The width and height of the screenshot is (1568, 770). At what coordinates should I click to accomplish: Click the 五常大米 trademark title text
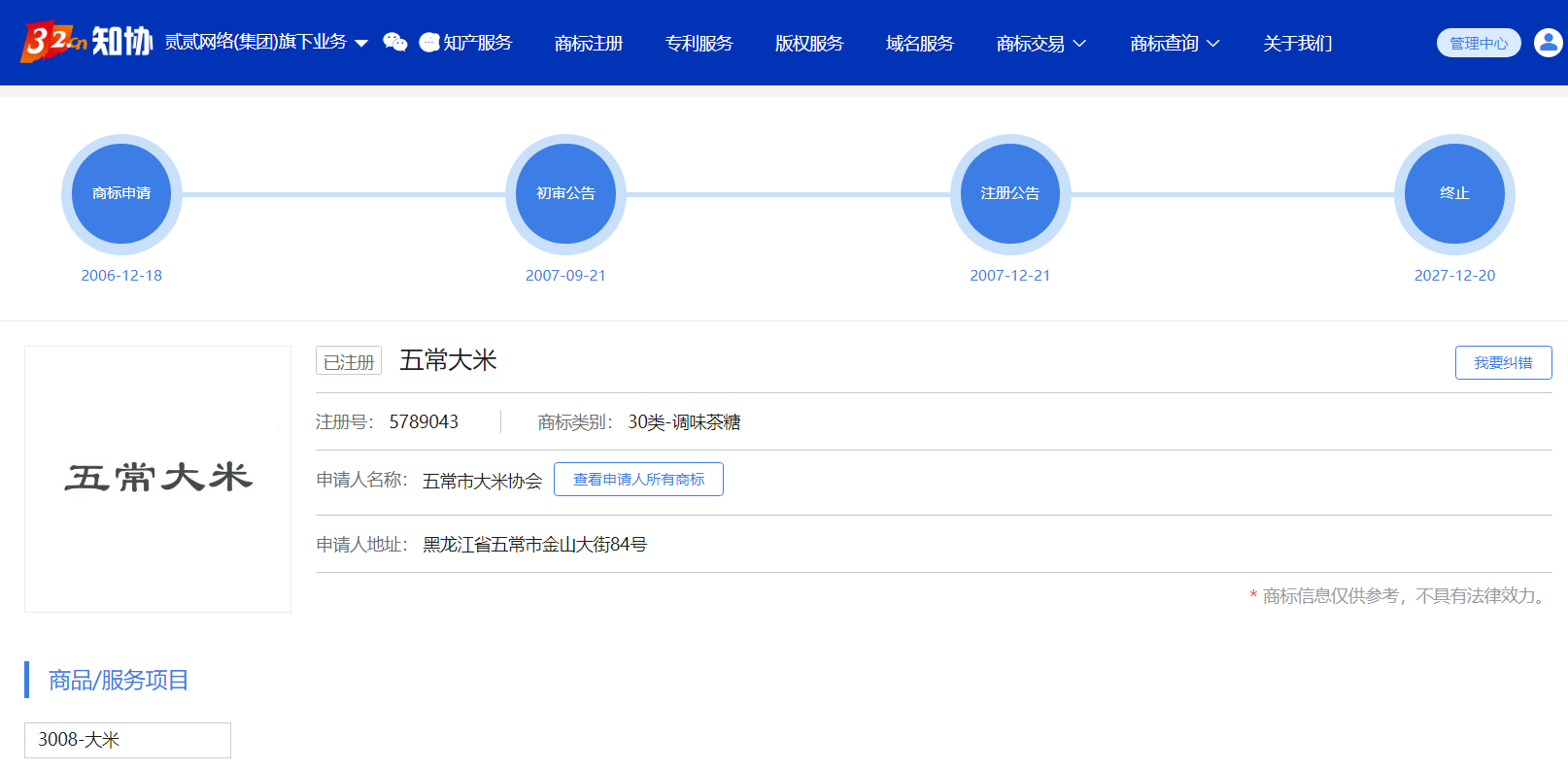tap(448, 360)
